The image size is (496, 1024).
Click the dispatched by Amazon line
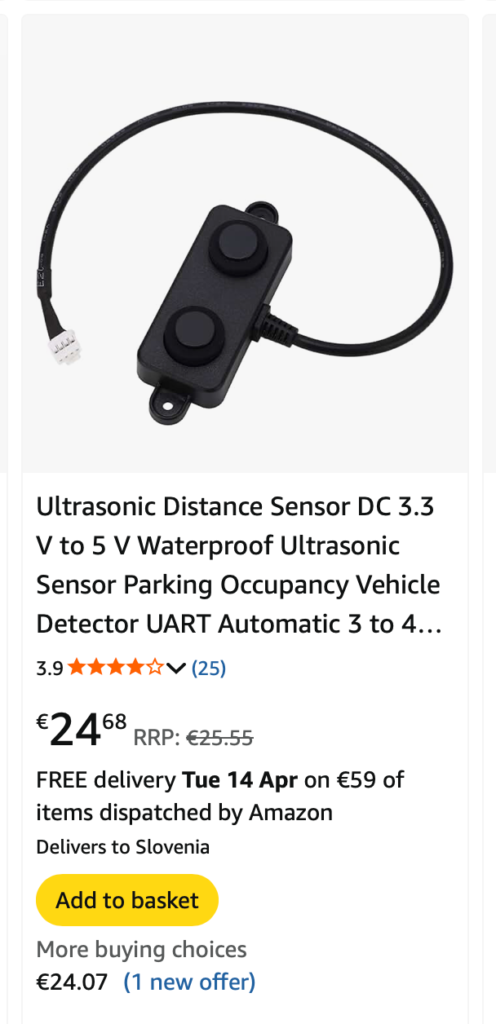coord(184,812)
